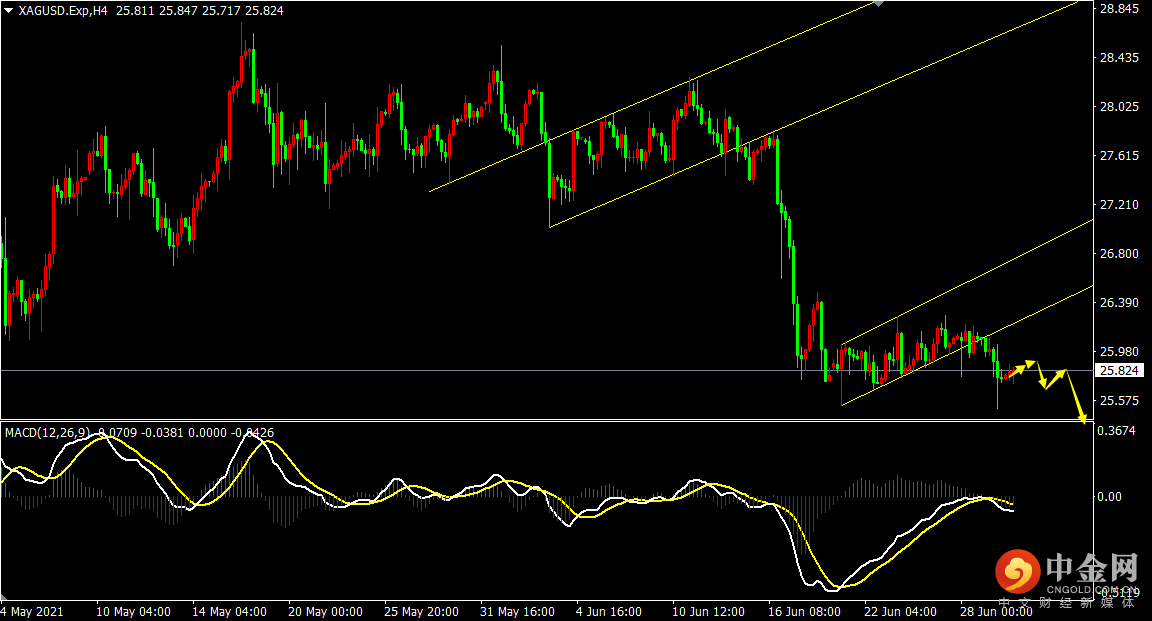Click the 4 May 2021 date label
Viewport: 1152px width, 621px height.
32,611
